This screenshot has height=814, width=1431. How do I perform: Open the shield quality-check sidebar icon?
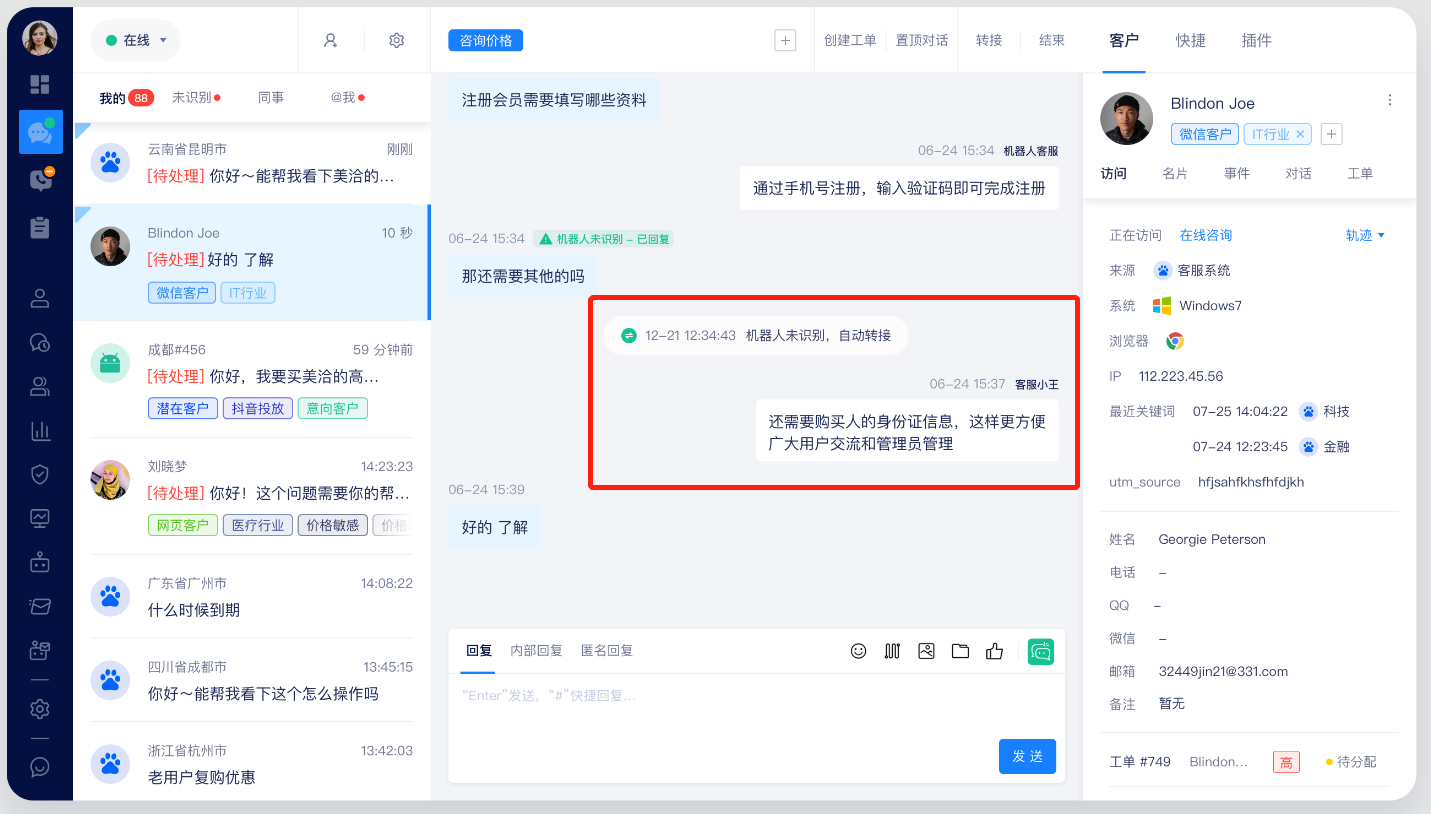40,474
